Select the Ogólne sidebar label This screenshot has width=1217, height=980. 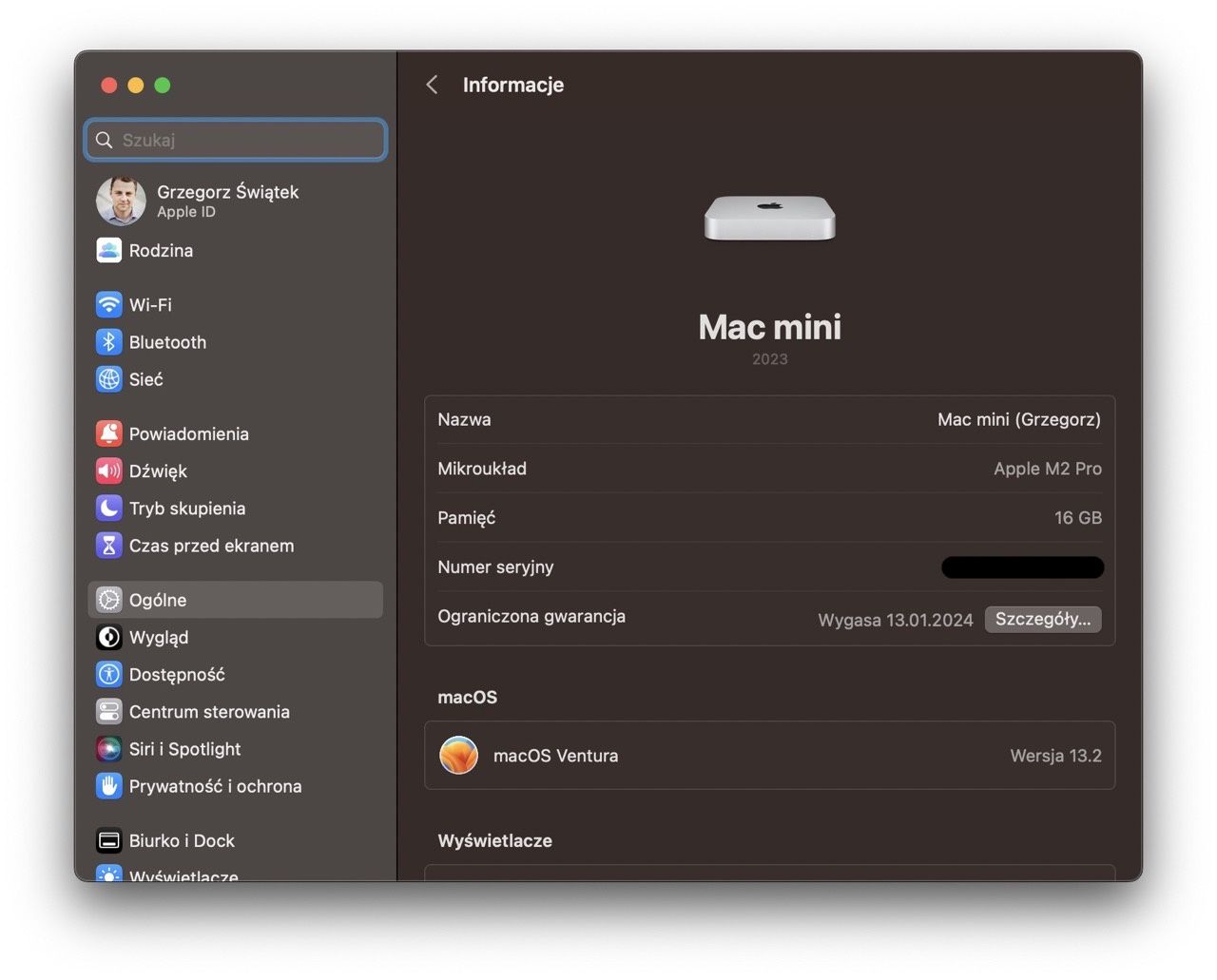coord(158,600)
